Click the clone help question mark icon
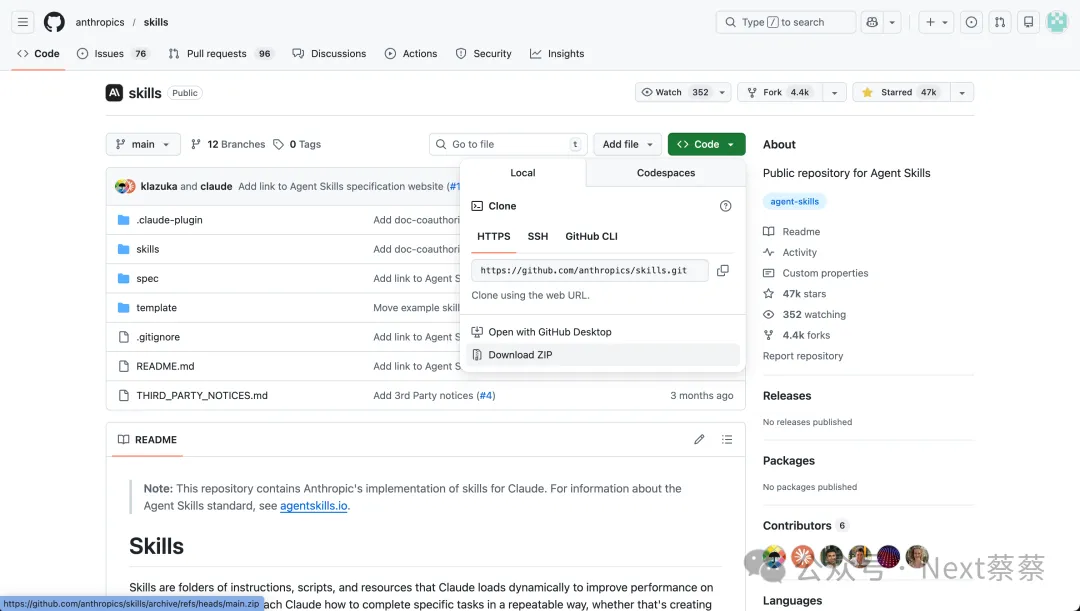1080x611 pixels. (726, 206)
